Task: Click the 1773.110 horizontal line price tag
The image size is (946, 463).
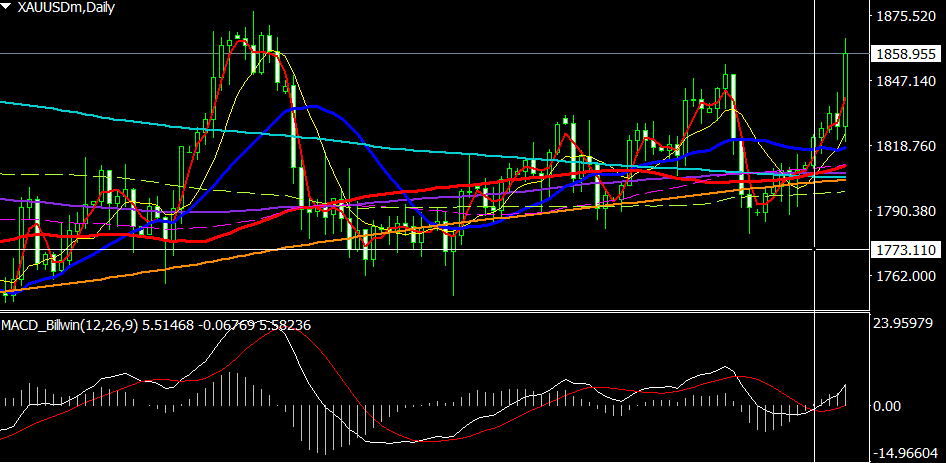Action: point(906,249)
